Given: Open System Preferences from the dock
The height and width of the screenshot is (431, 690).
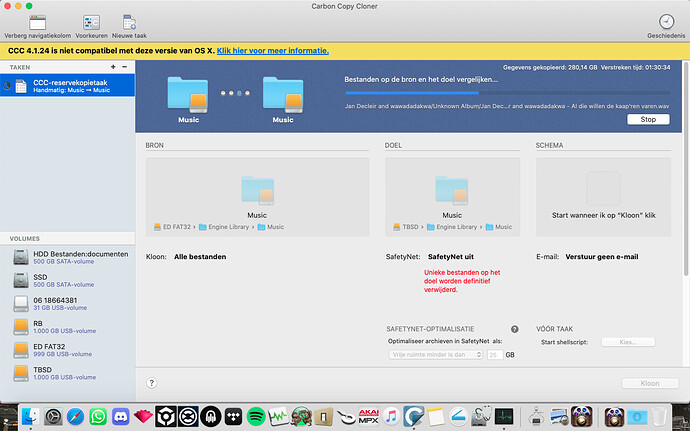Looking at the screenshot, I should click(53, 416).
